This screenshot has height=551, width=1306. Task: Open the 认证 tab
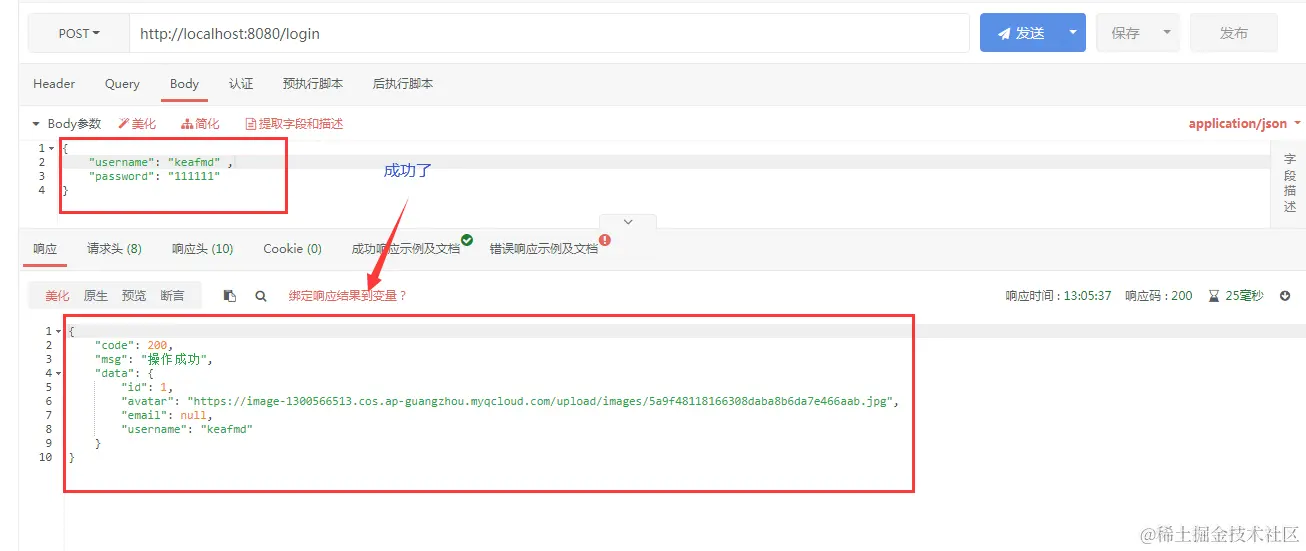241,84
